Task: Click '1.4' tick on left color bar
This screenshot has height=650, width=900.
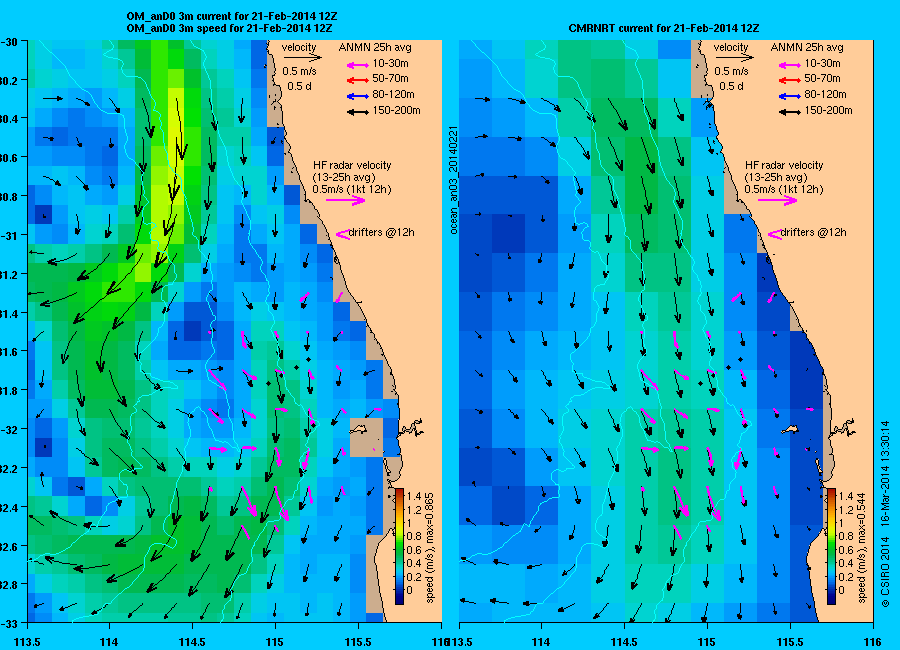Action: [x=414, y=496]
